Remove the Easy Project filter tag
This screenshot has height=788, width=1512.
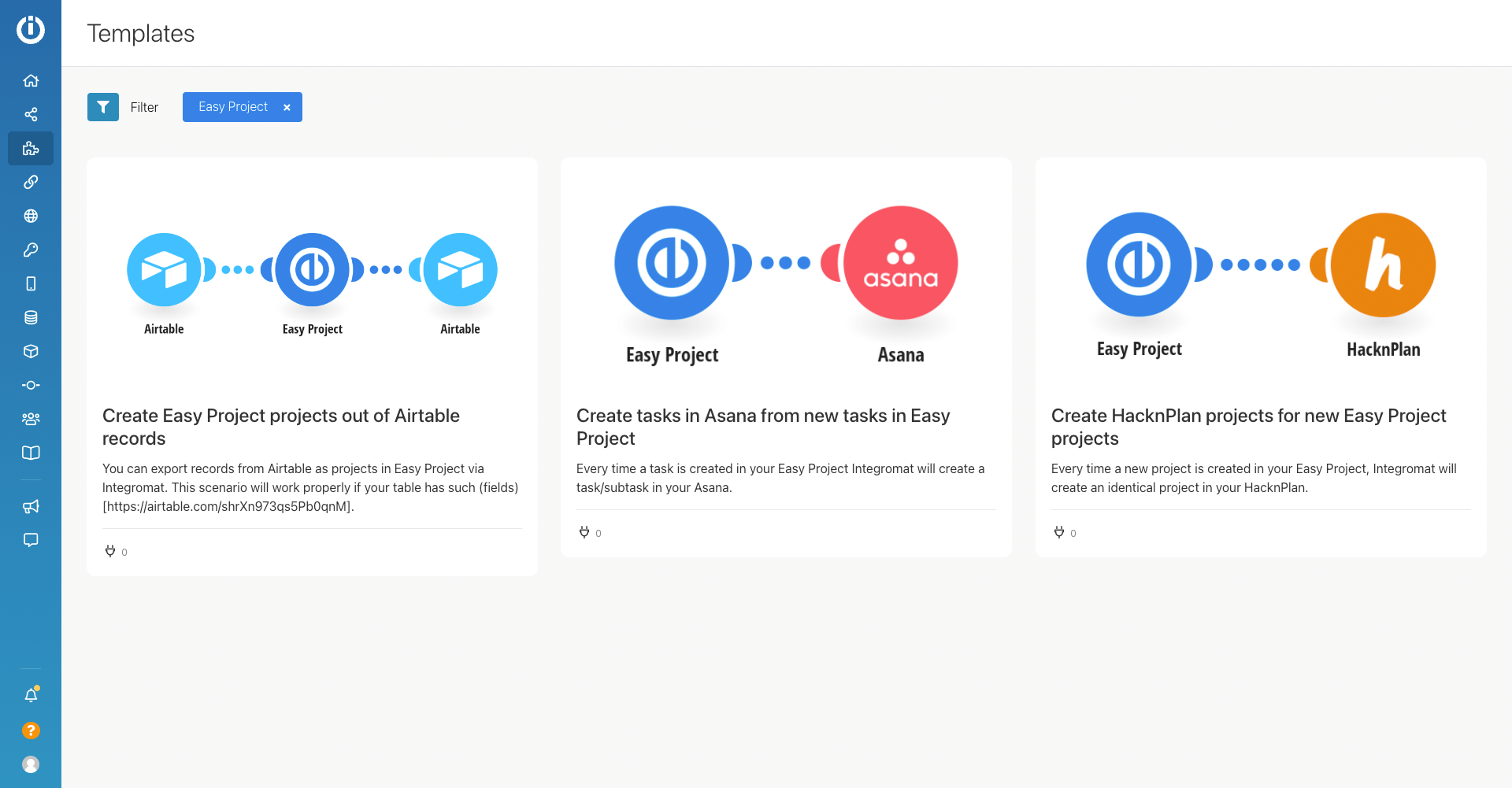click(x=287, y=107)
